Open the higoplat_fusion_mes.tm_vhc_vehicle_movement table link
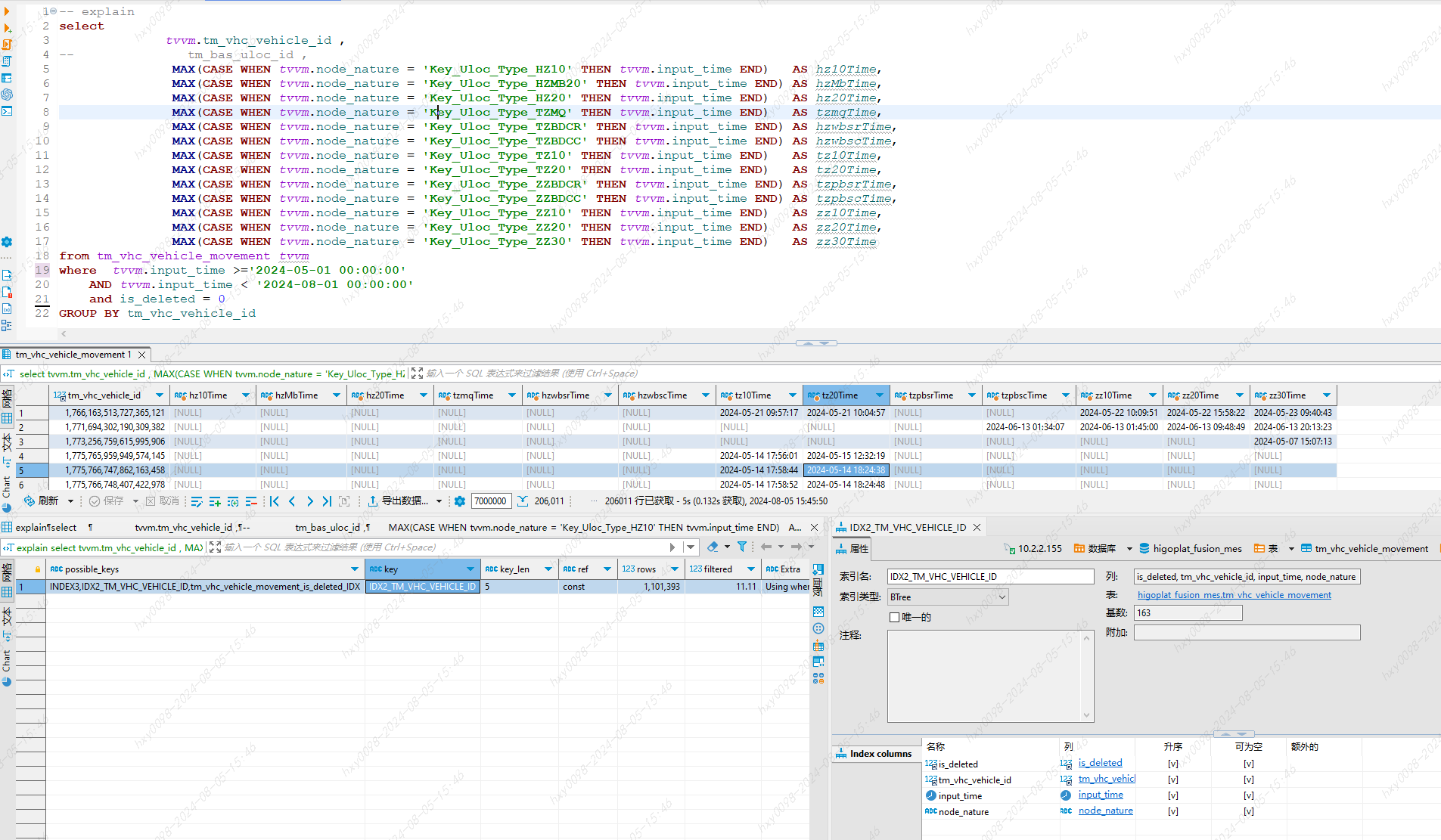The height and width of the screenshot is (840, 1441). coord(1234,595)
